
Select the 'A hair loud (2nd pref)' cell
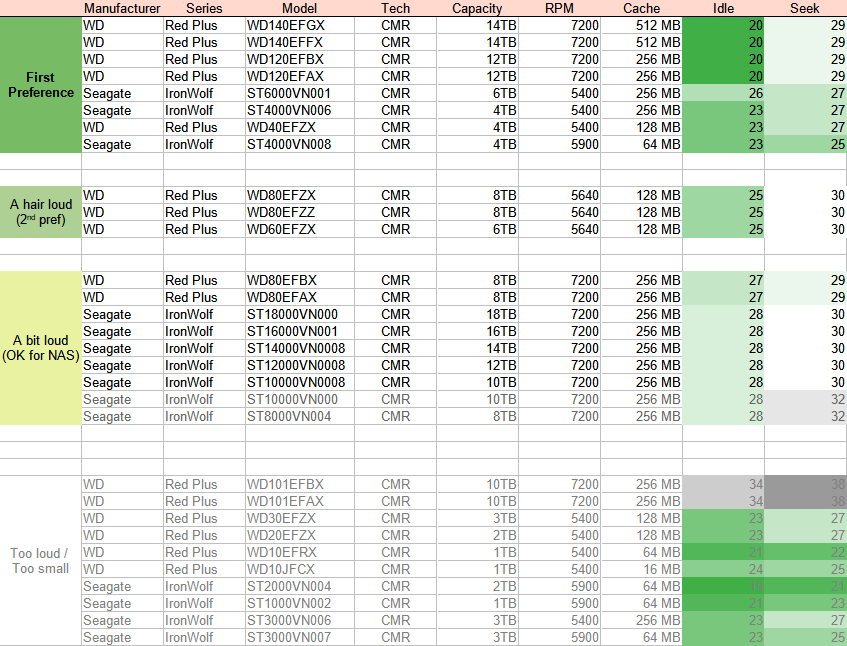pyautogui.click(x=41, y=212)
